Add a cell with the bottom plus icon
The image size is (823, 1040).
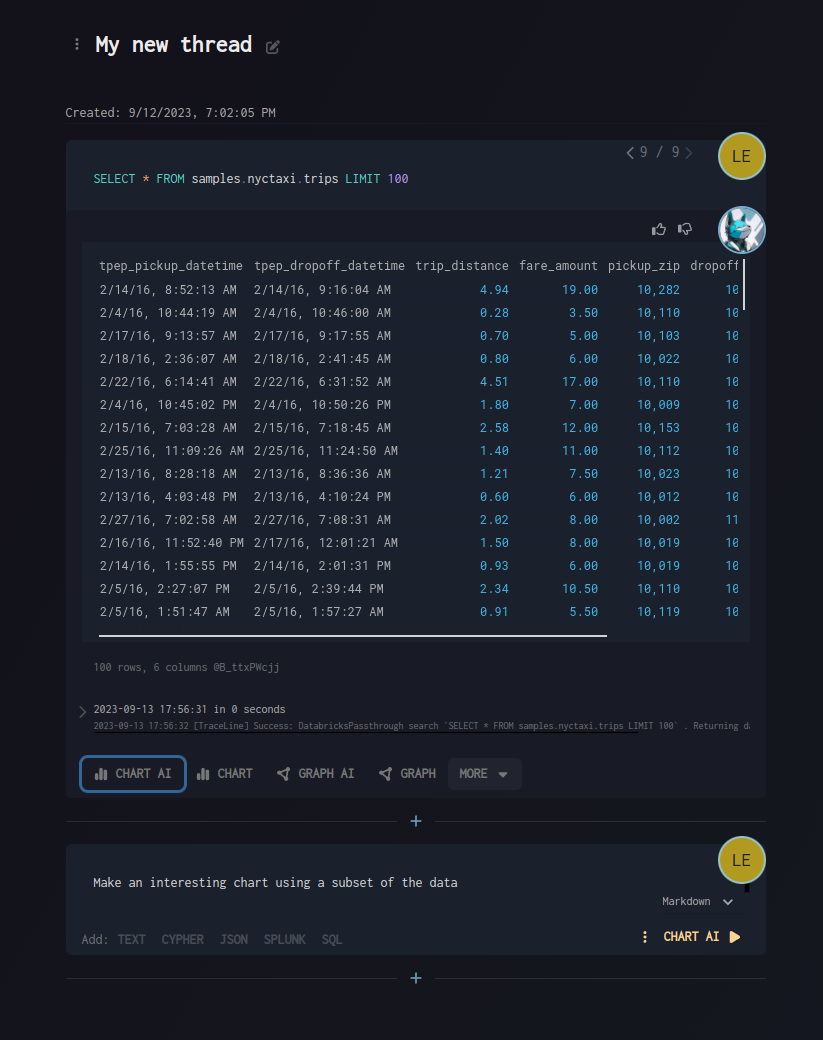coord(416,978)
